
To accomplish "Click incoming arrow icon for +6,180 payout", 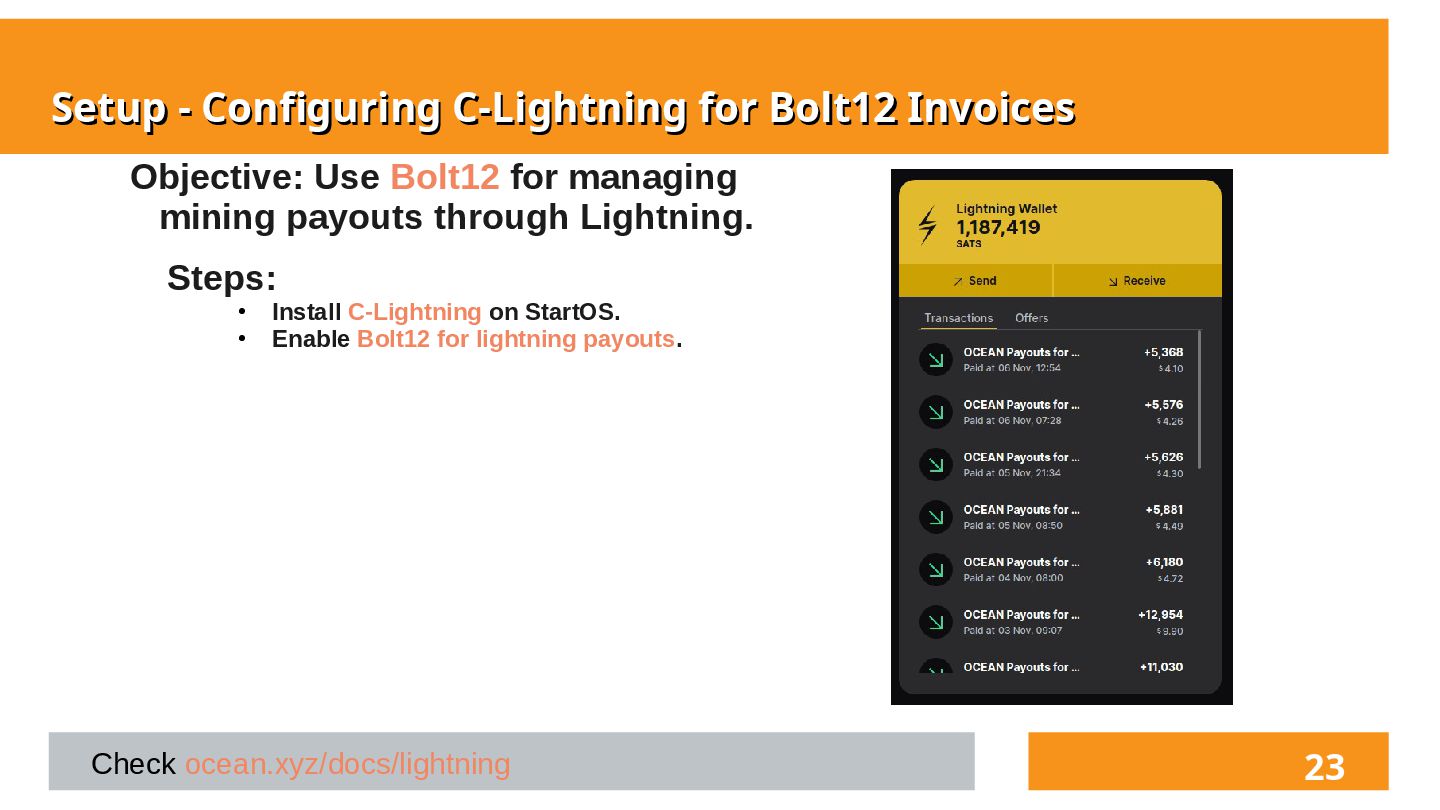I will tap(936, 570).
